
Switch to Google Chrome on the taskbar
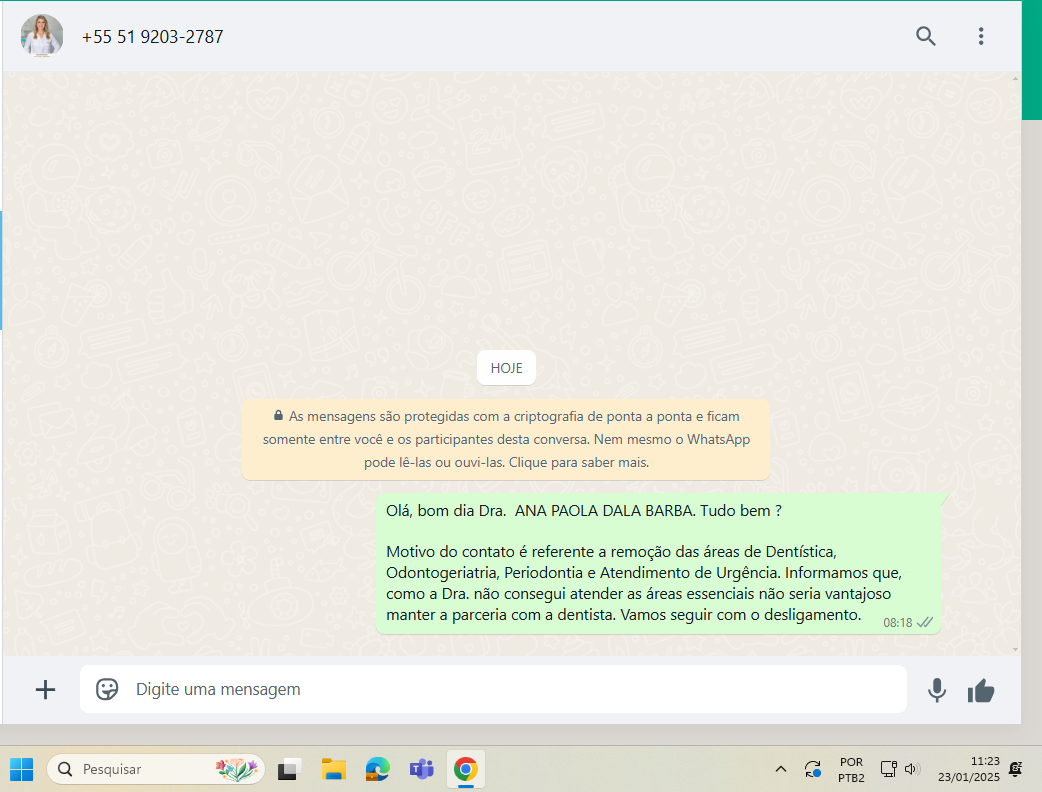point(466,769)
